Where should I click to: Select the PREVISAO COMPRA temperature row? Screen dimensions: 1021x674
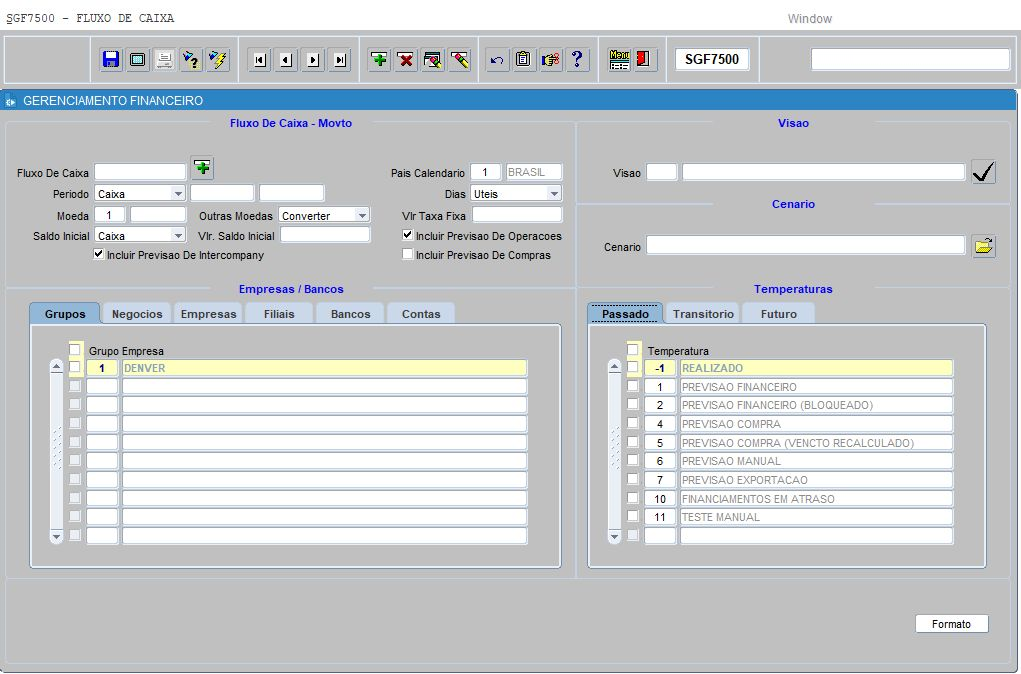click(816, 424)
